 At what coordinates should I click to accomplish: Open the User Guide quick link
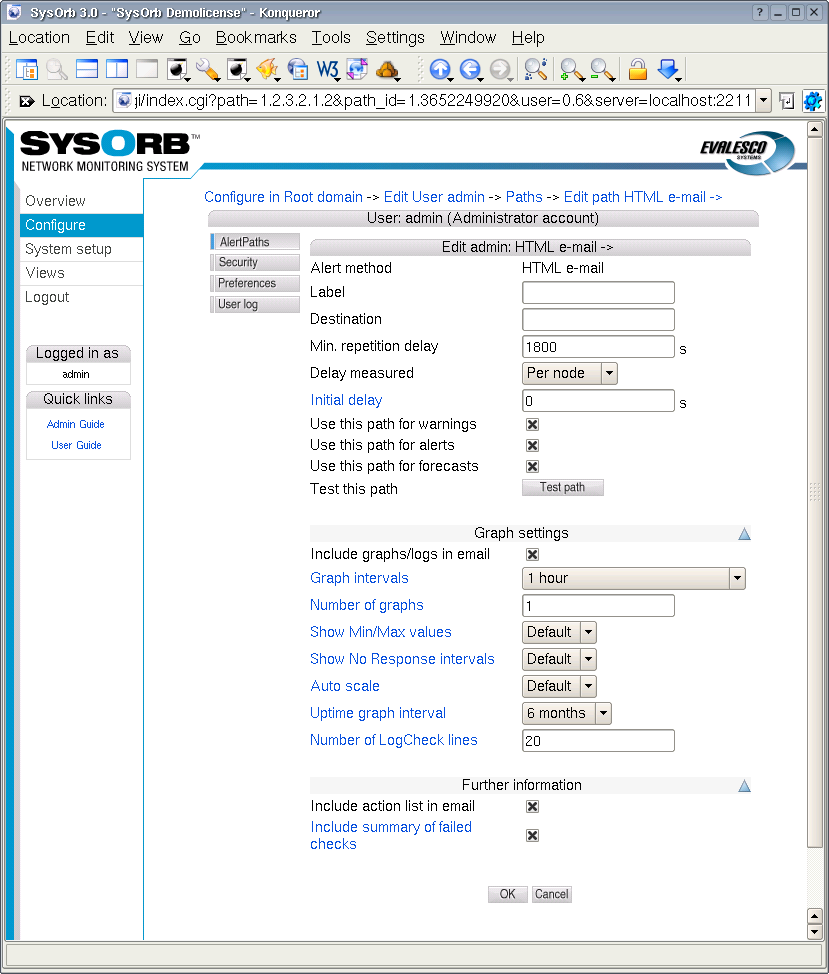pyautogui.click(x=76, y=445)
